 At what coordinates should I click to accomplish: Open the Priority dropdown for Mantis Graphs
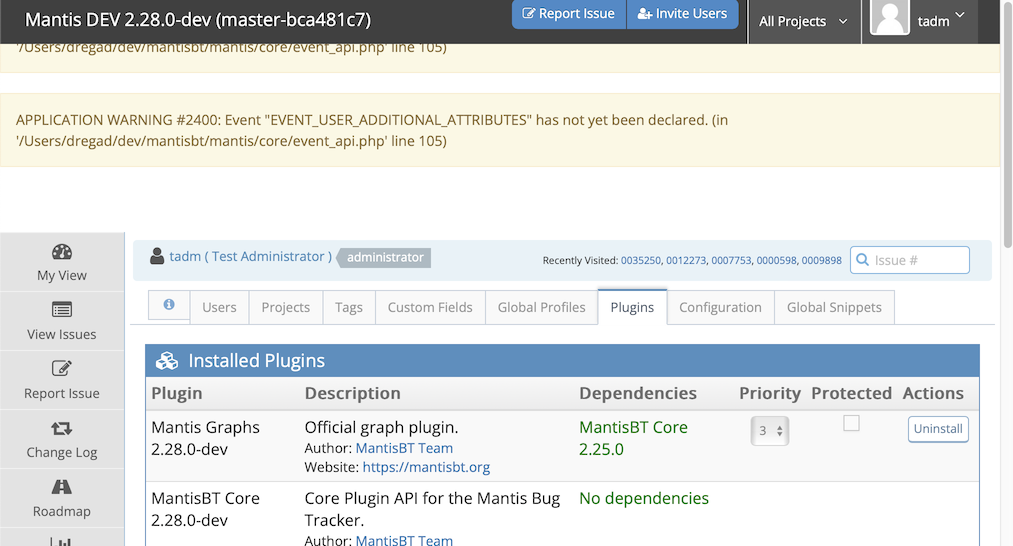[769, 431]
